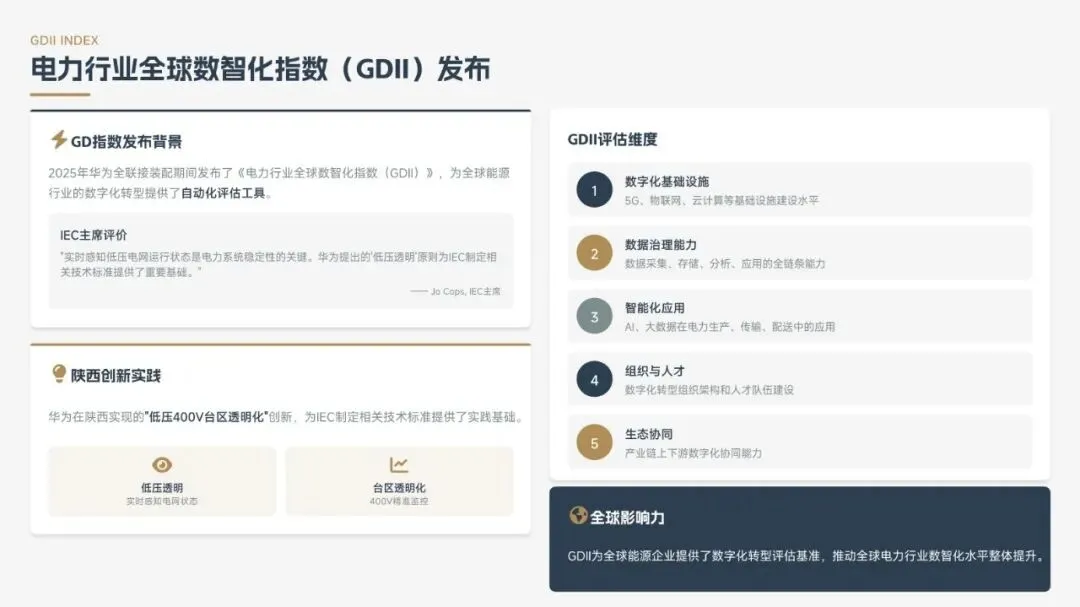The height and width of the screenshot is (607, 1080).
Task: Click the caption 实时感知电网状态
Action: coord(162,501)
